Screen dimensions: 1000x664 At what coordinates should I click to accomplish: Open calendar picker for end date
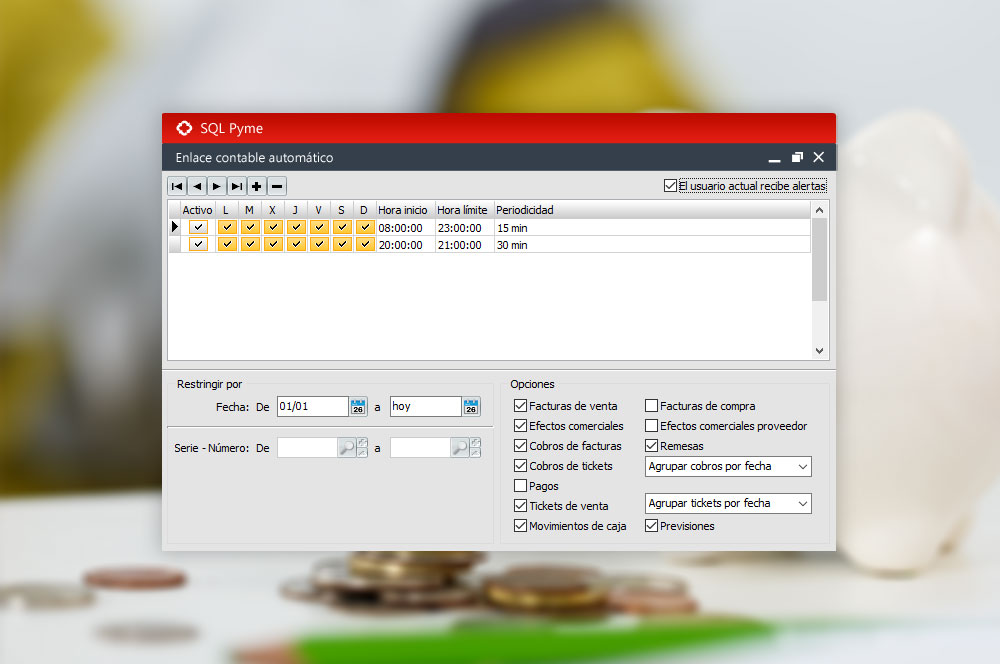tap(471, 406)
